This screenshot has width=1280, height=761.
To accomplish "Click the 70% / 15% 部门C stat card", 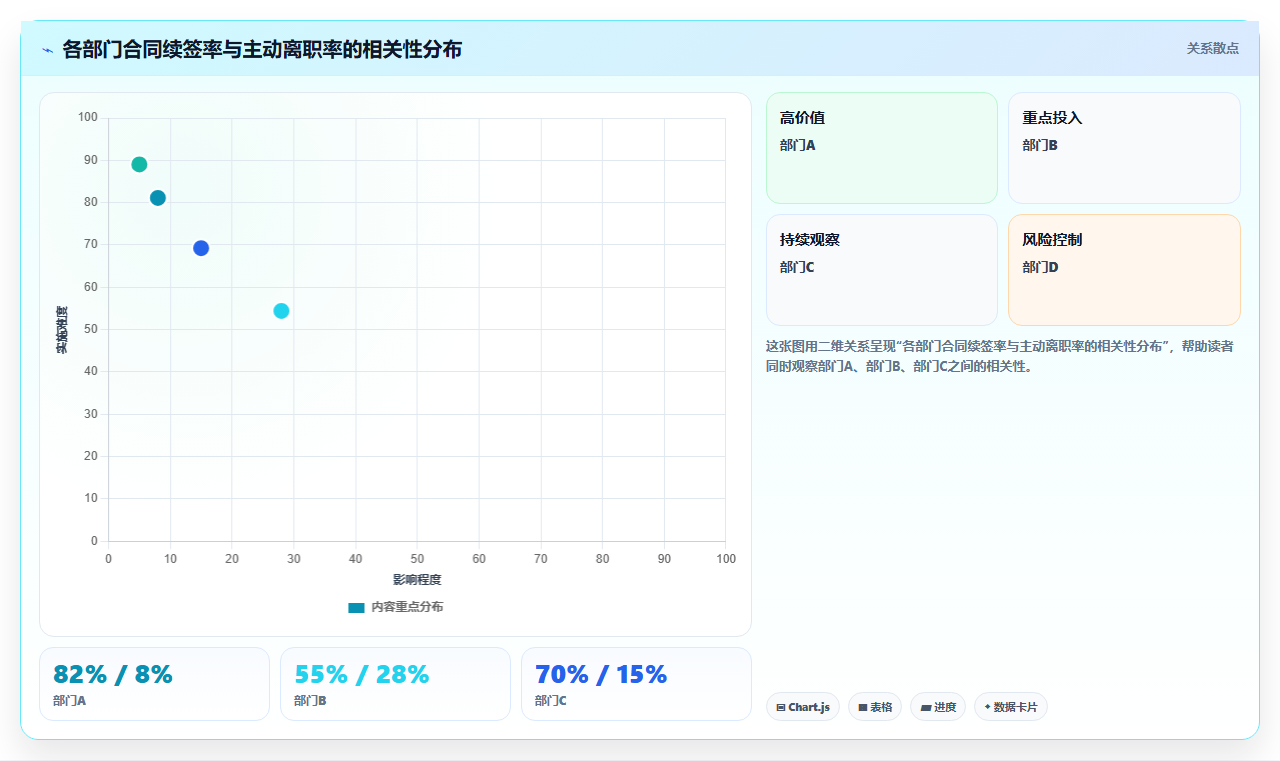I will [636, 684].
